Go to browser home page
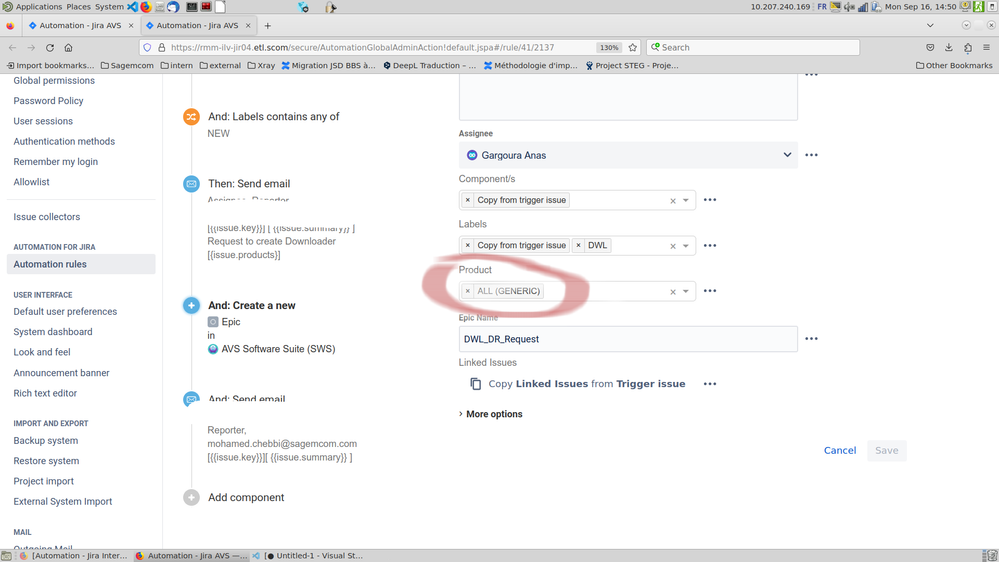 point(68,48)
